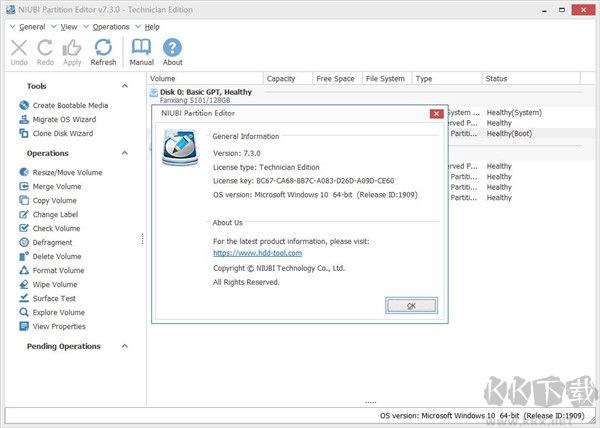Close the NIUBI Partition Editor dialog
The image size is (600, 428).
click(436, 114)
